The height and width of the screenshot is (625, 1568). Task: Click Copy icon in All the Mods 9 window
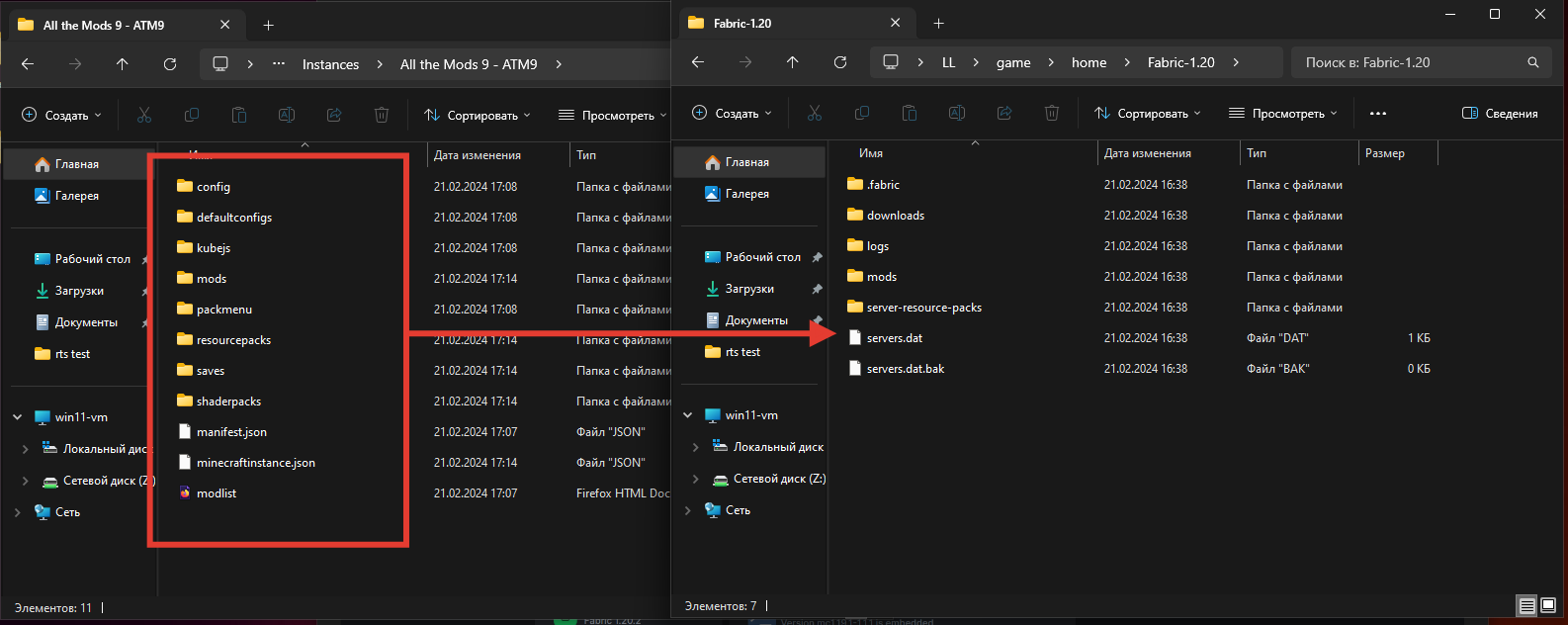click(192, 116)
